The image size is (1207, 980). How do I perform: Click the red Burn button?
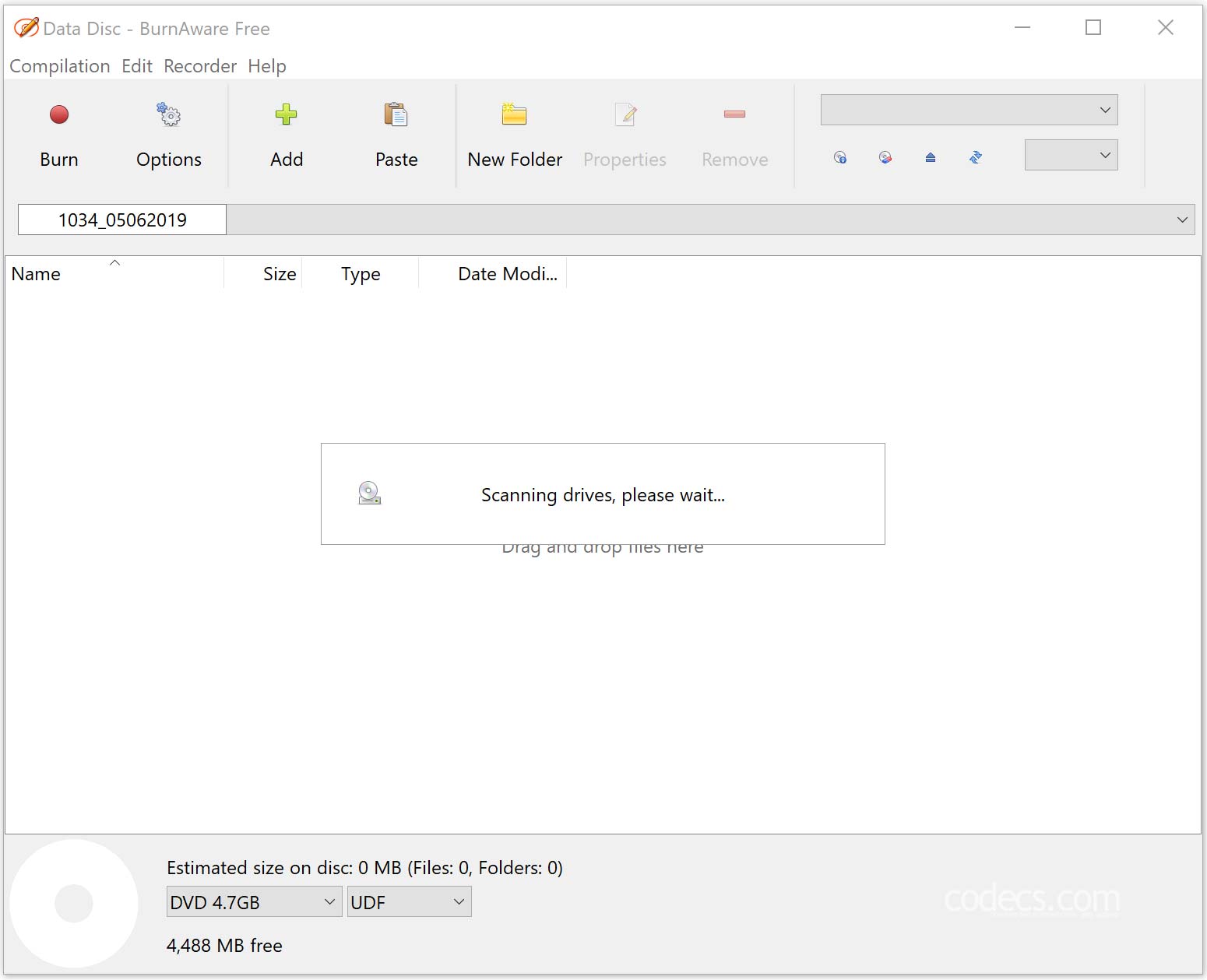coord(59,136)
